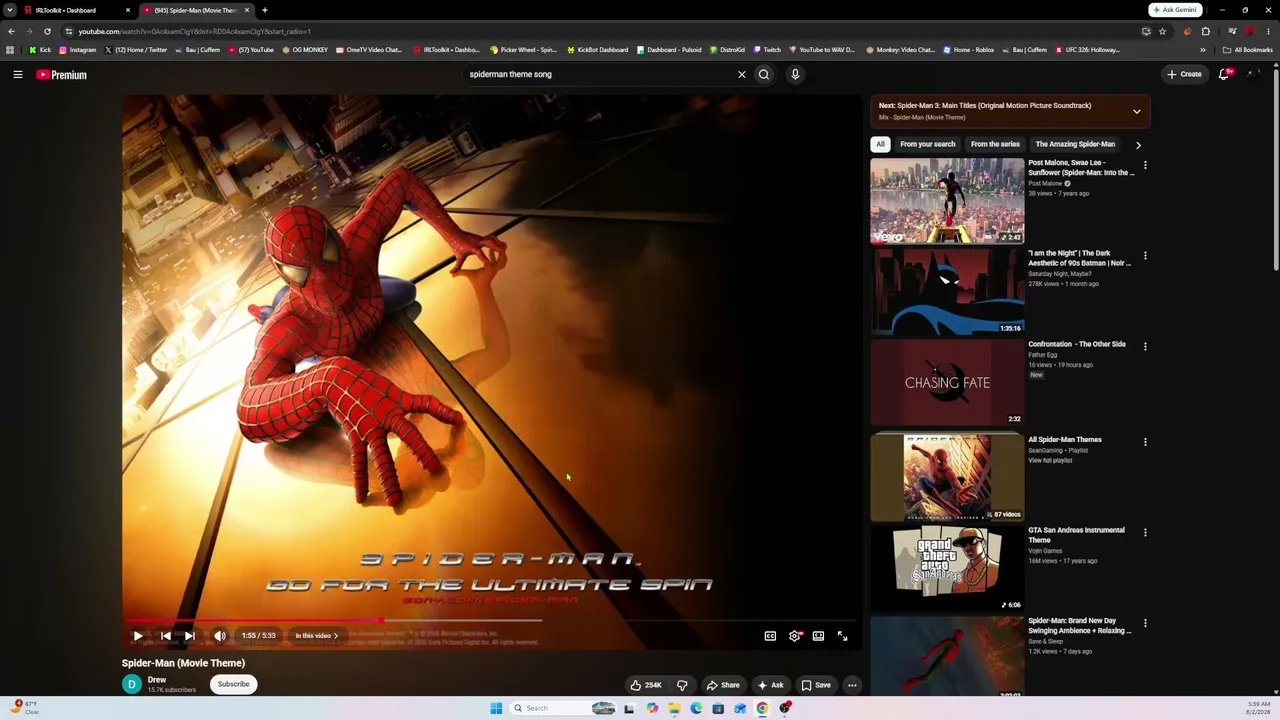Click View full playlist link
Screen dimensions: 1280x720
coord(1050,461)
